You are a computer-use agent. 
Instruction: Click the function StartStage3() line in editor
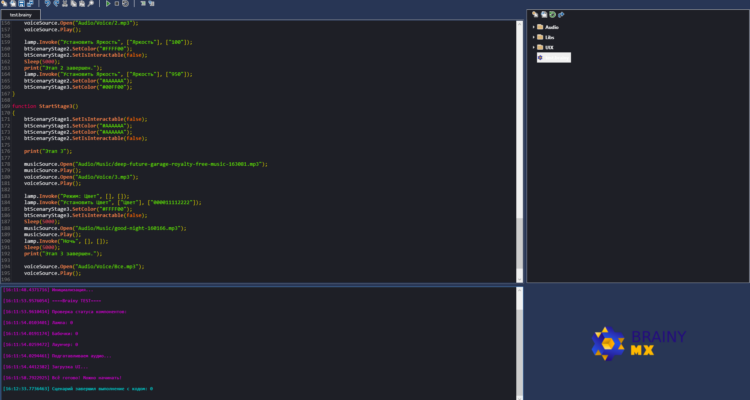(45, 106)
